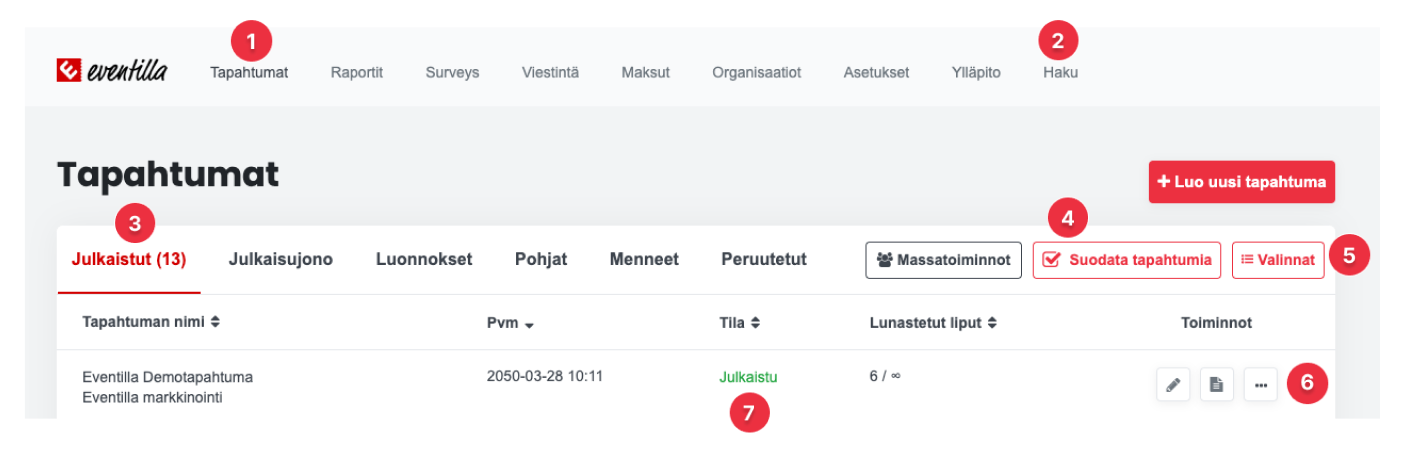
Task: Sort by Tapahtuman nimi column arrows
Action: [x=214, y=323]
